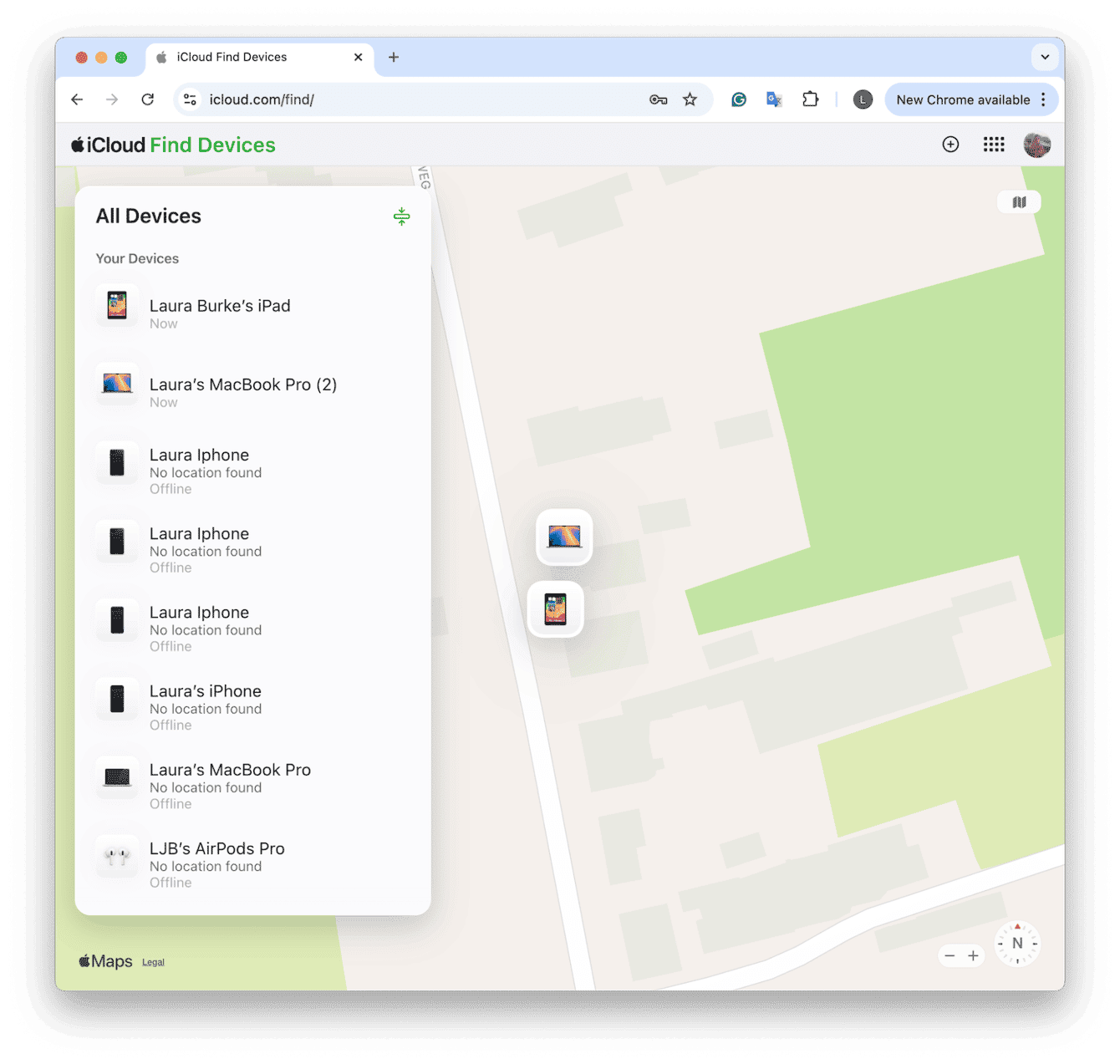
Task: Click the compass to reset map orientation
Action: click(1017, 943)
